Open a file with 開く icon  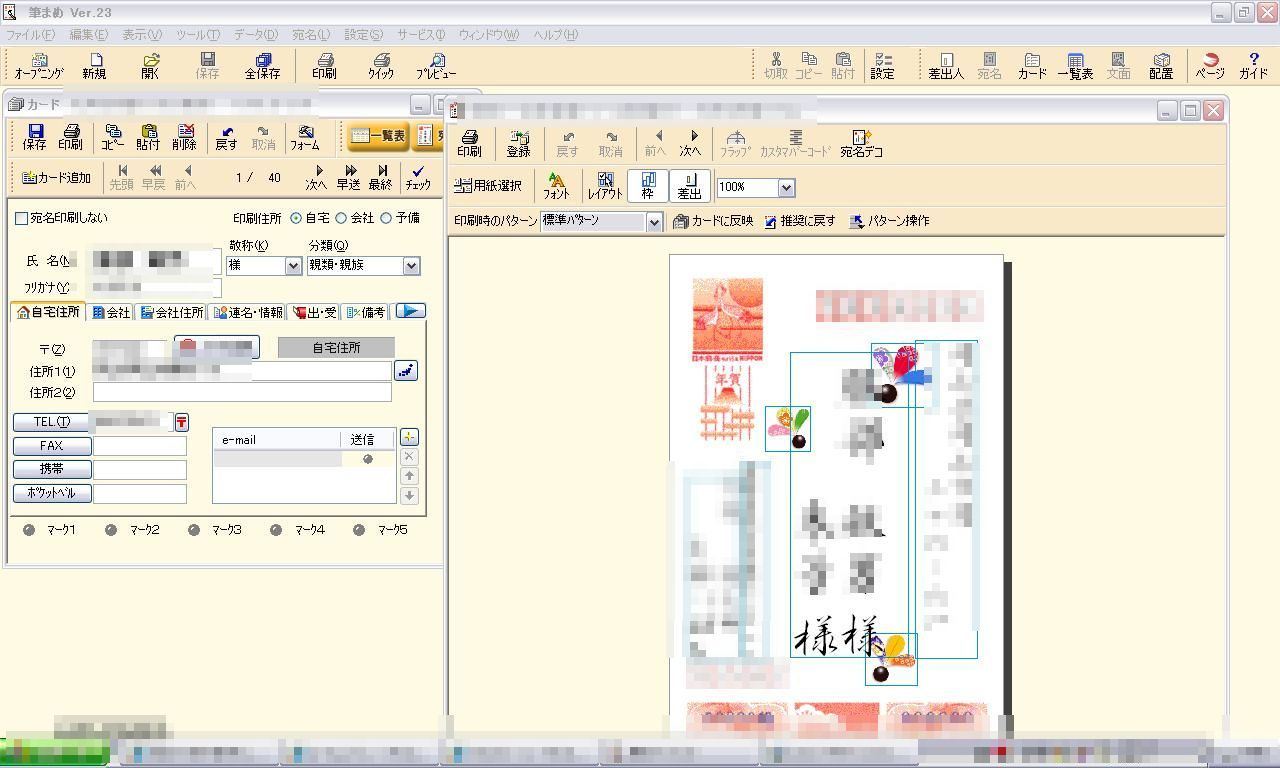pyautogui.click(x=150, y=66)
